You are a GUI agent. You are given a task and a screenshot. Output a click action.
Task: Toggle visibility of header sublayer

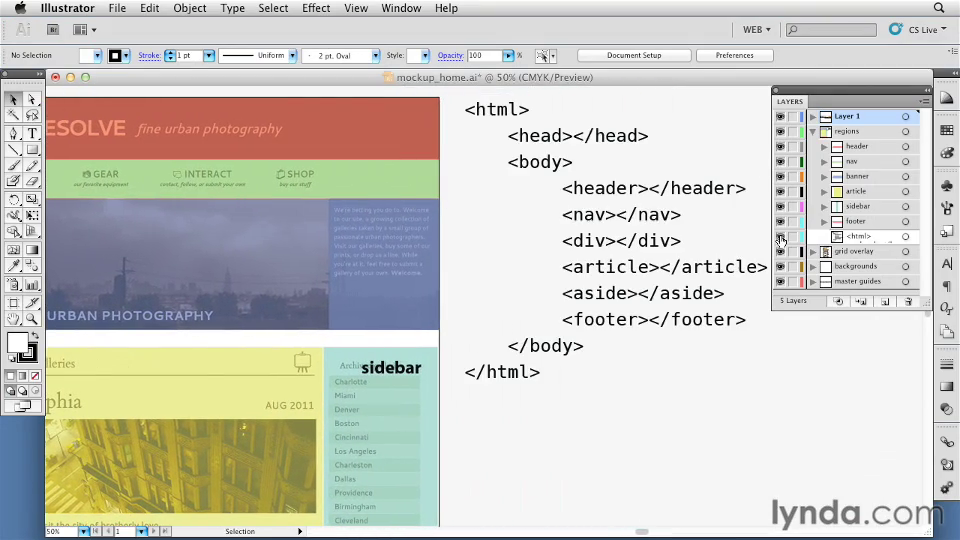click(x=780, y=146)
